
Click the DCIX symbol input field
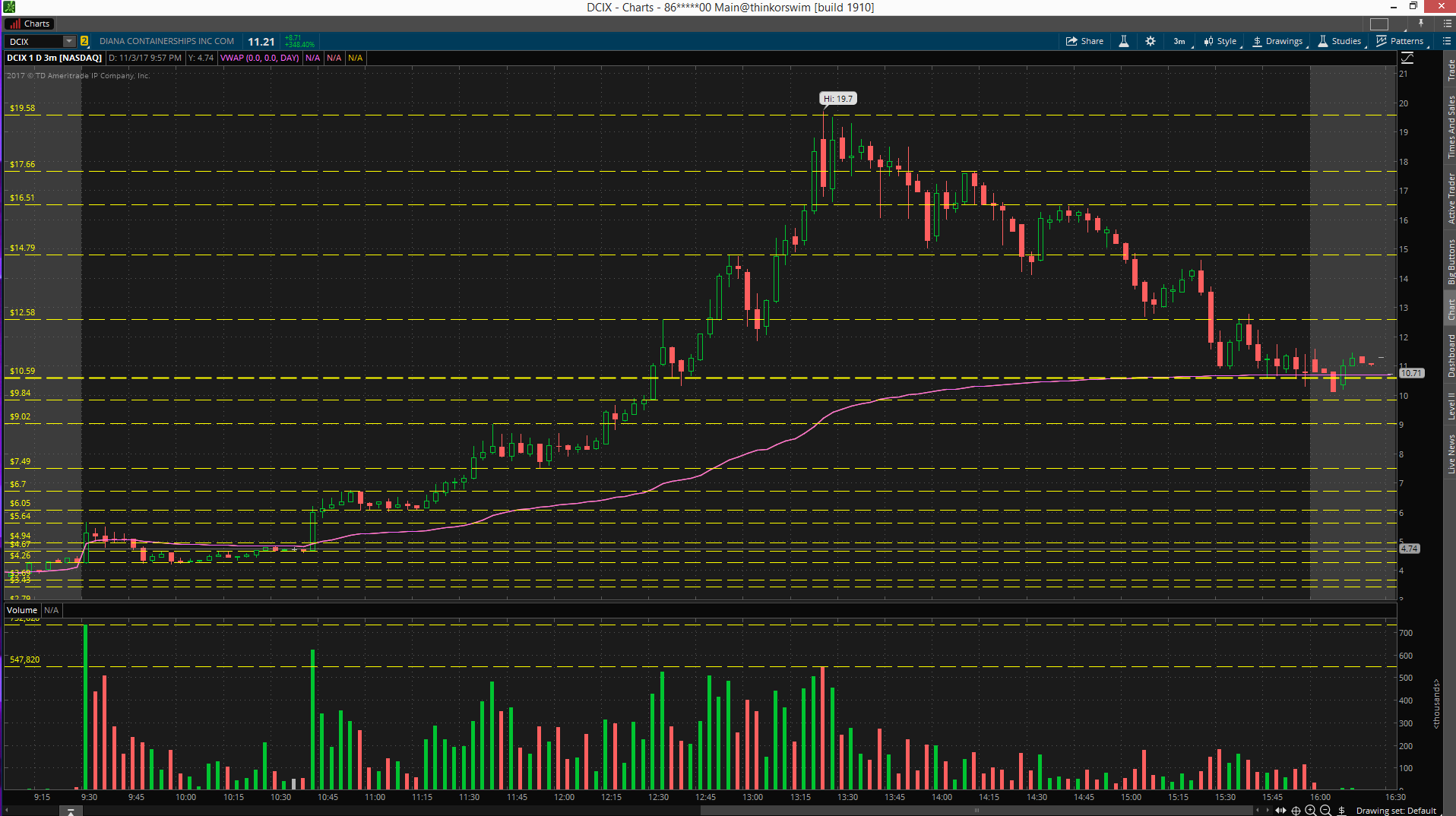pos(34,41)
